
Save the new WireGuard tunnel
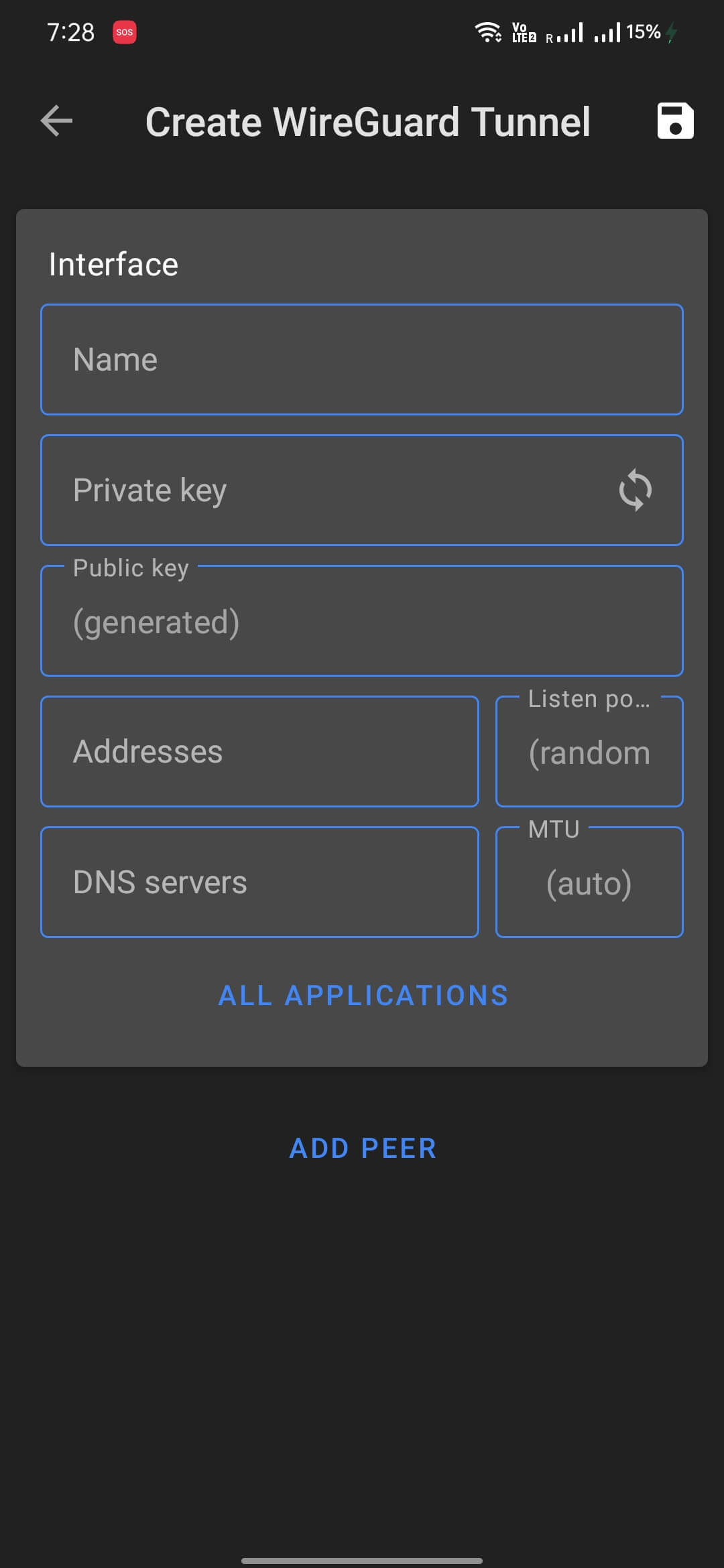[675, 121]
